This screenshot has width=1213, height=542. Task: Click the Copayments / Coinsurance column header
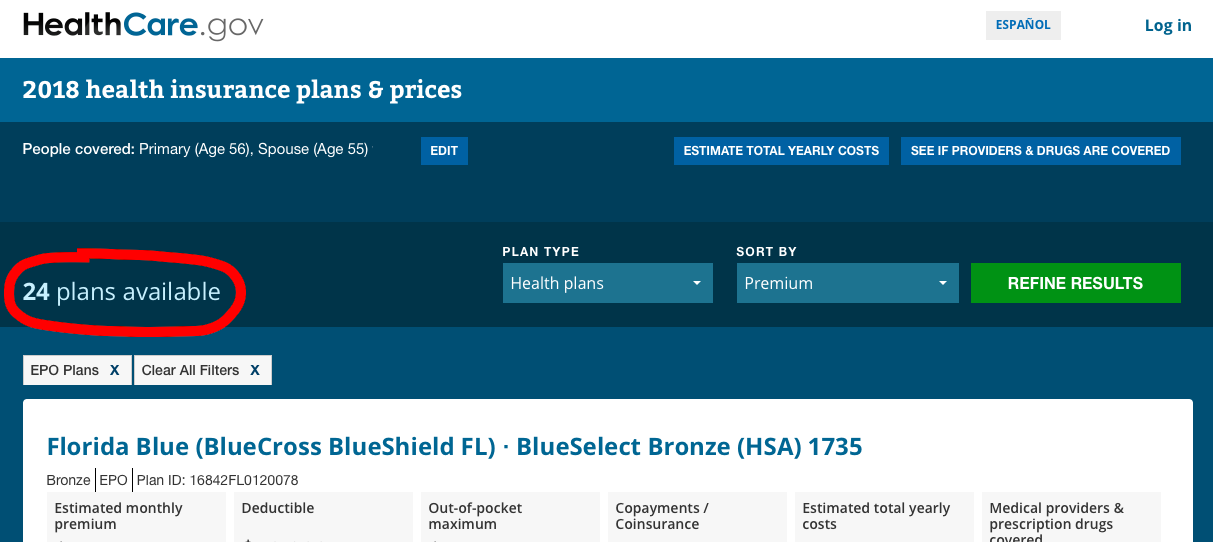click(x=662, y=516)
